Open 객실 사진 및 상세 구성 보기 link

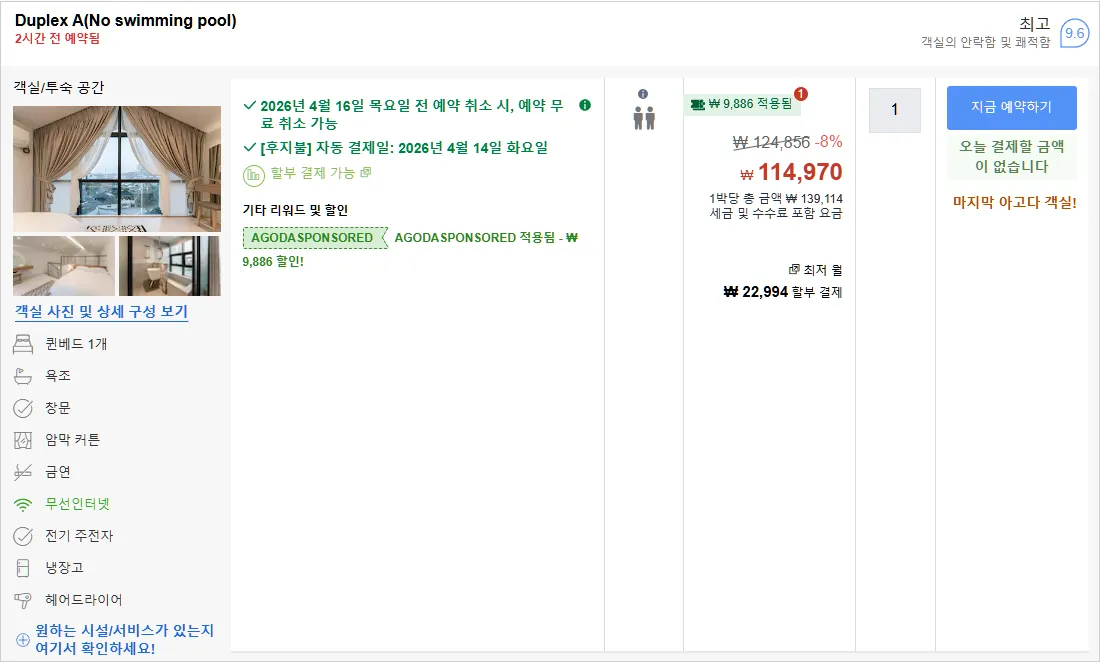[102, 311]
